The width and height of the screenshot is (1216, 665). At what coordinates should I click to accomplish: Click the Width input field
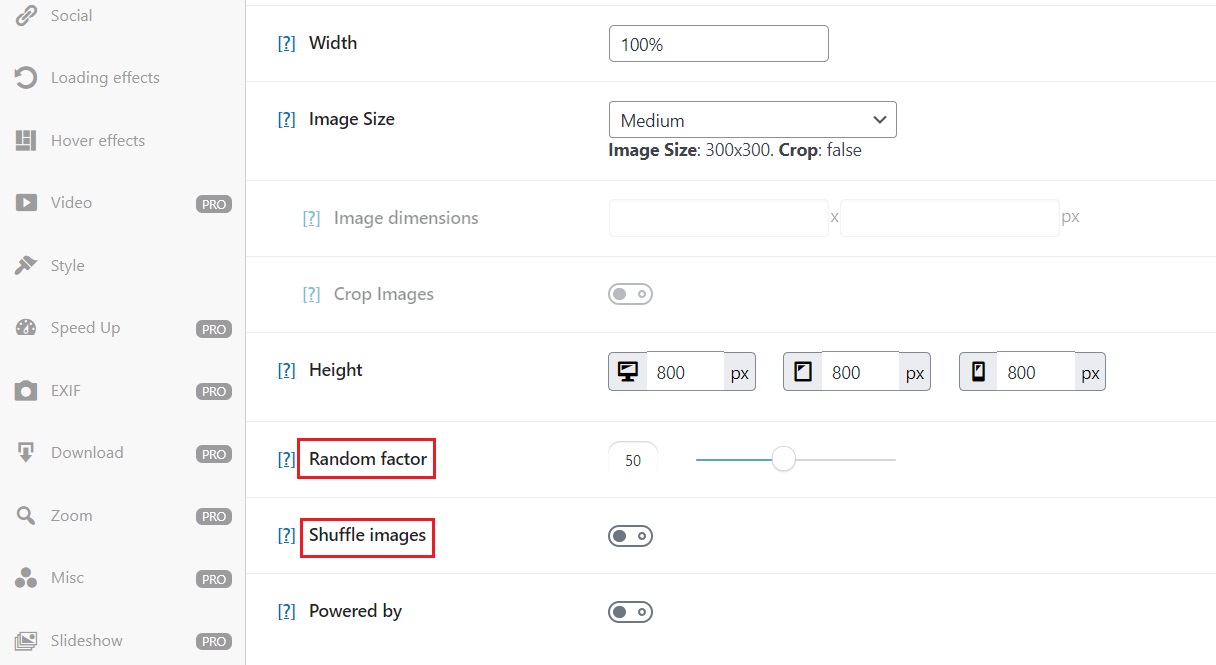(718, 44)
